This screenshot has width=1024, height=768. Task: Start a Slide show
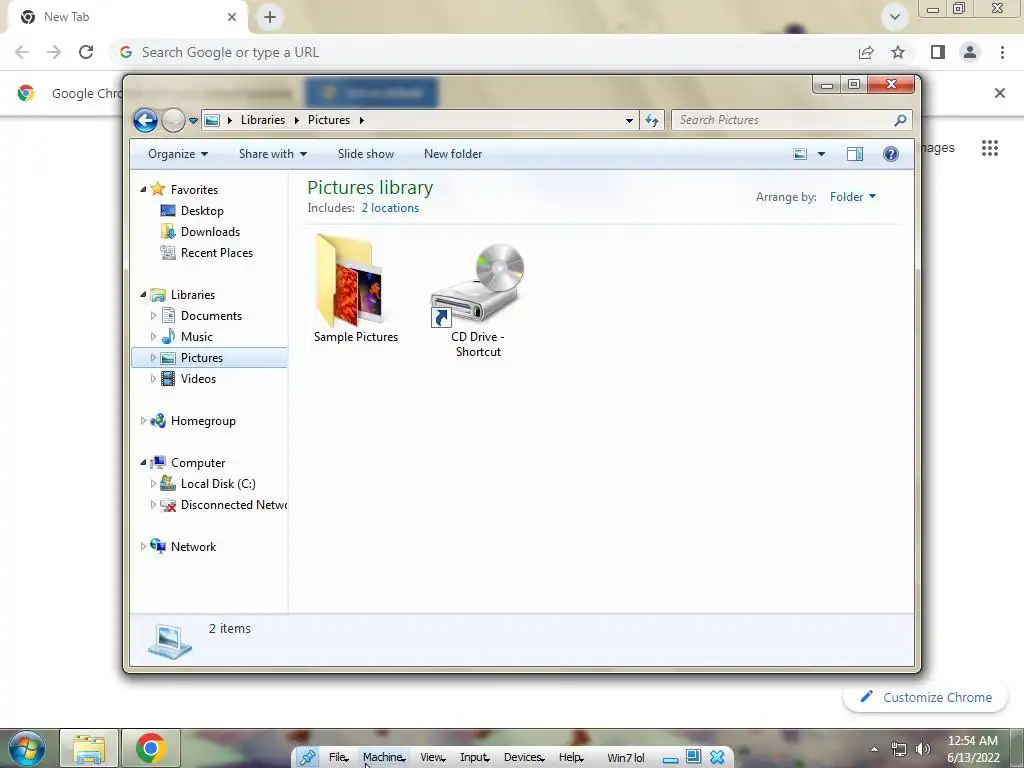(x=366, y=154)
